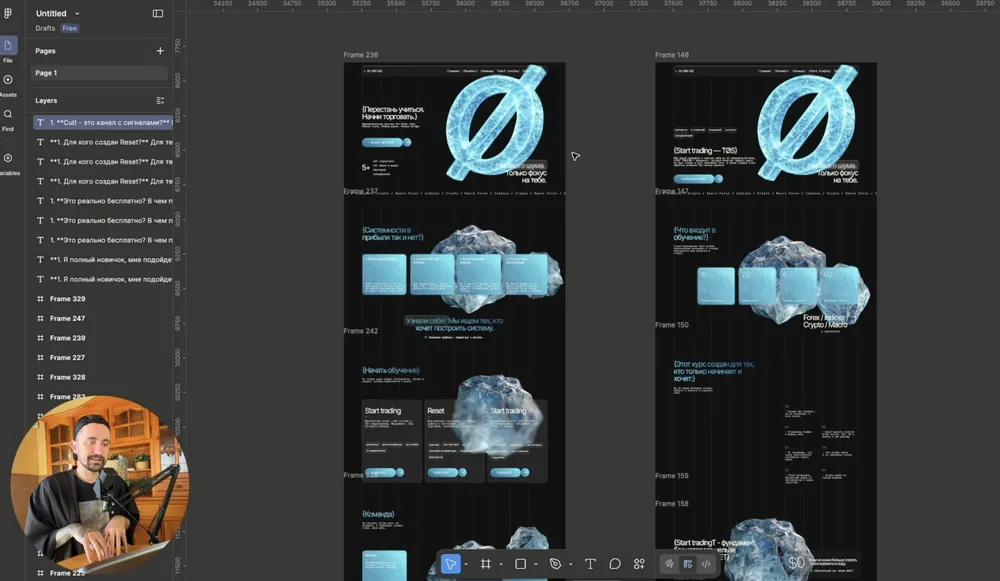The image size is (1000, 581).
Task: Switch to the File tab
Action: pyautogui.click(x=8, y=50)
